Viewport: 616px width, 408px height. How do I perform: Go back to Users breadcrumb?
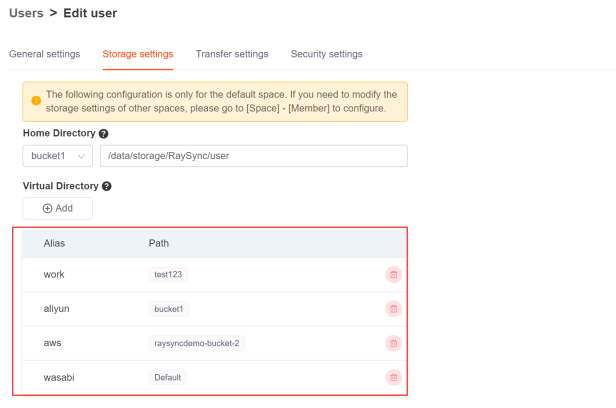pos(26,13)
